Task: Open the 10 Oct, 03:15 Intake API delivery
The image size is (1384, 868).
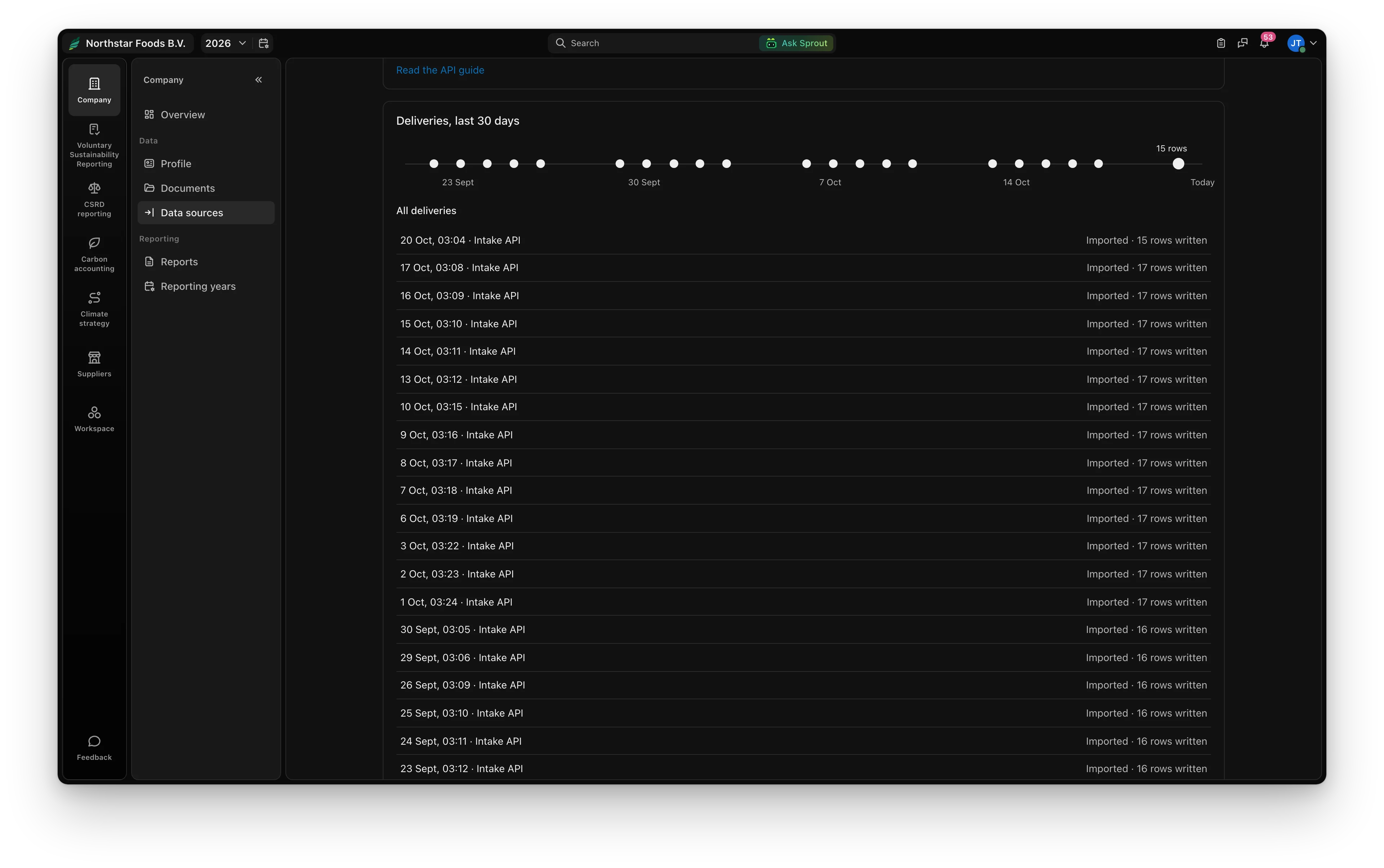Action: point(804,407)
